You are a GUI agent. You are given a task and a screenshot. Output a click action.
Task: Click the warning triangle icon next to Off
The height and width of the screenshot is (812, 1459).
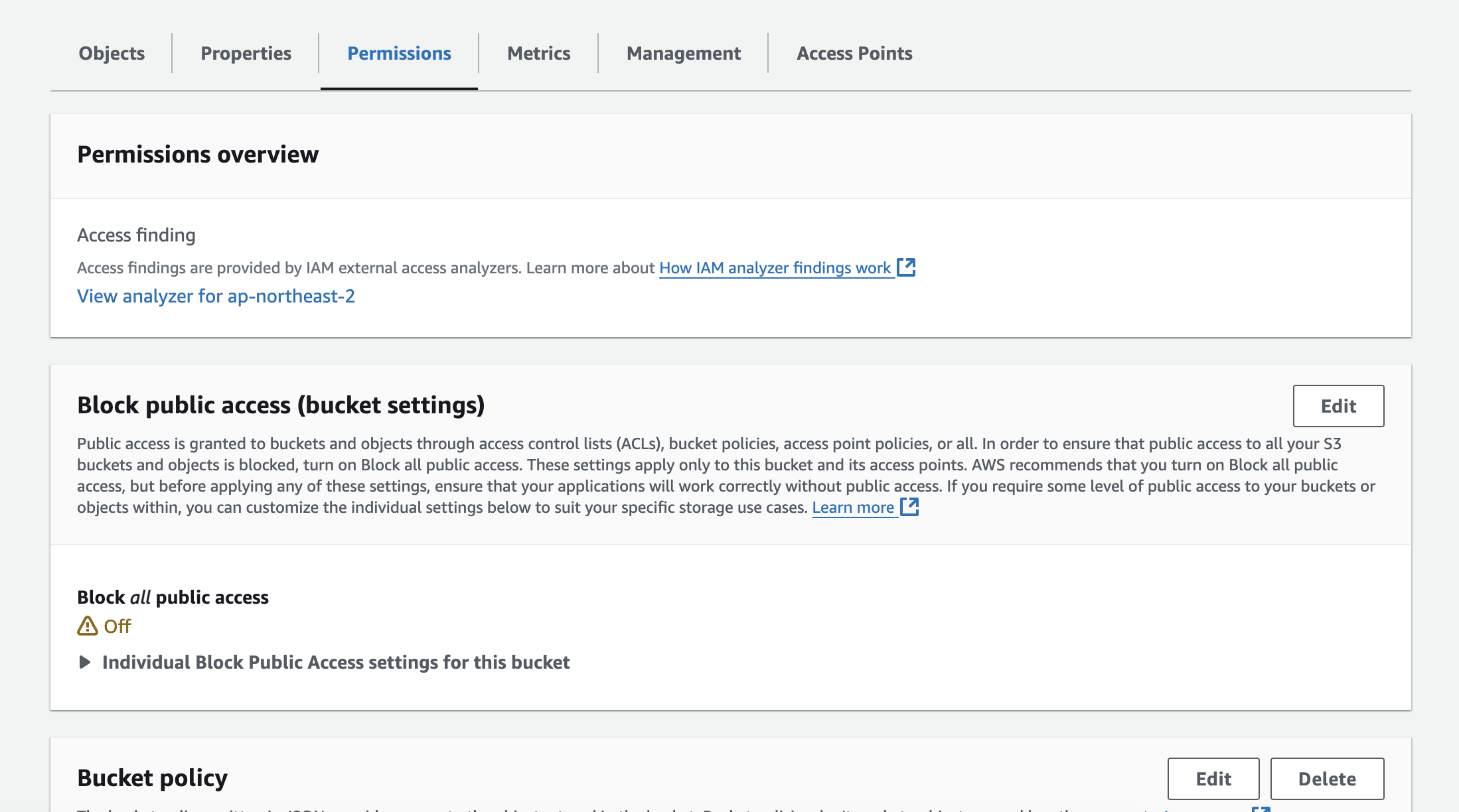point(87,626)
